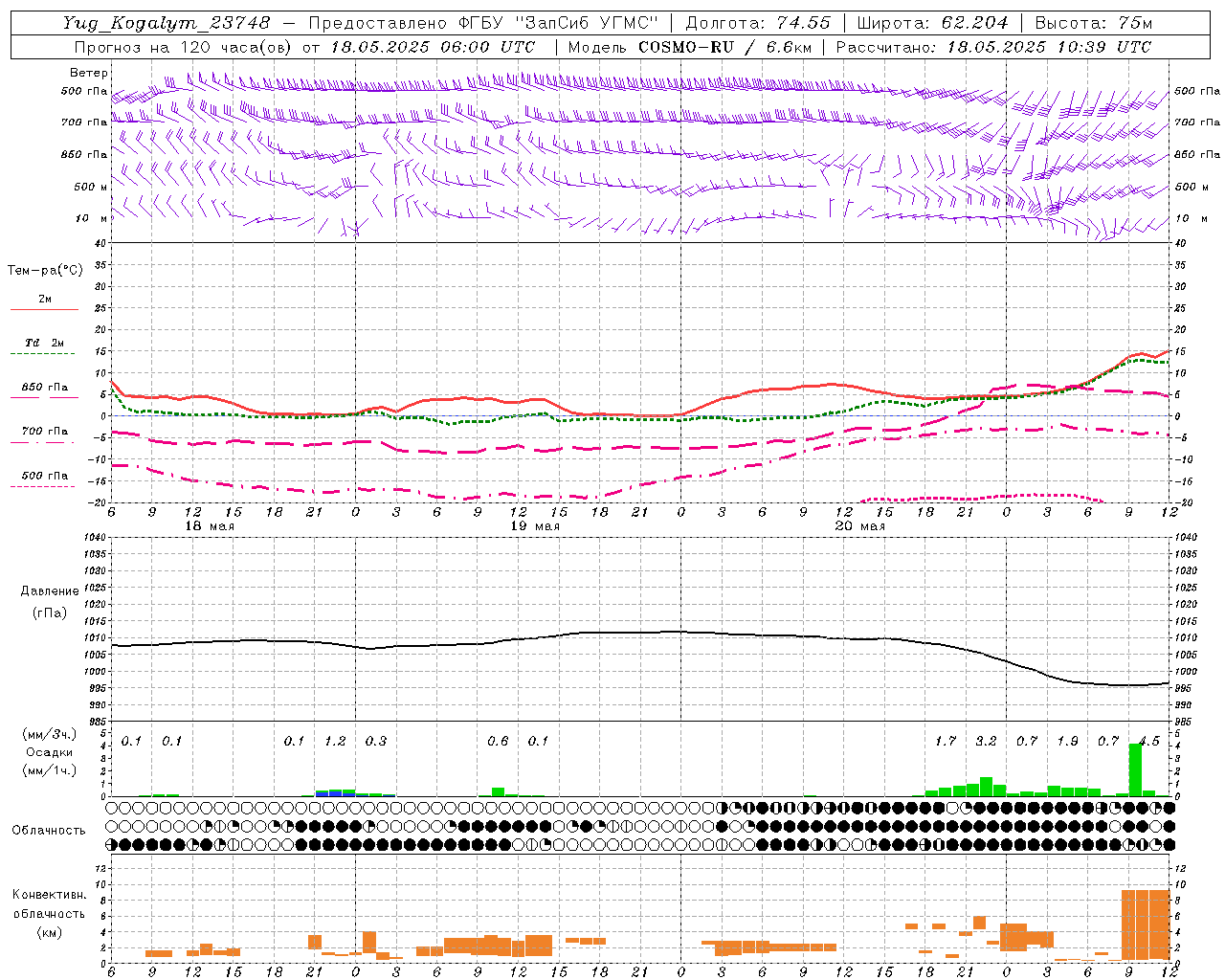The height and width of the screenshot is (980, 1225).
Task: Click the "Td 2м" legend entry
Action: [x=45, y=343]
